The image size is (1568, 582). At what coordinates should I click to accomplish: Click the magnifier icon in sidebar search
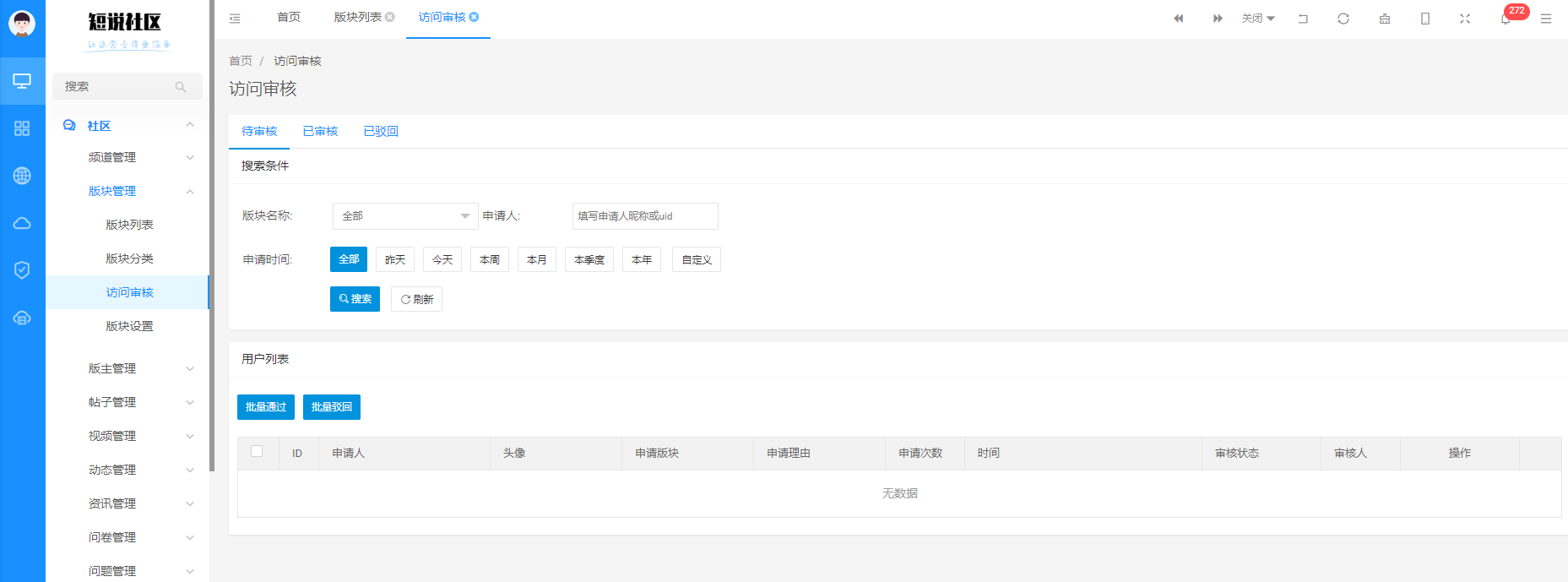(181, 86)
